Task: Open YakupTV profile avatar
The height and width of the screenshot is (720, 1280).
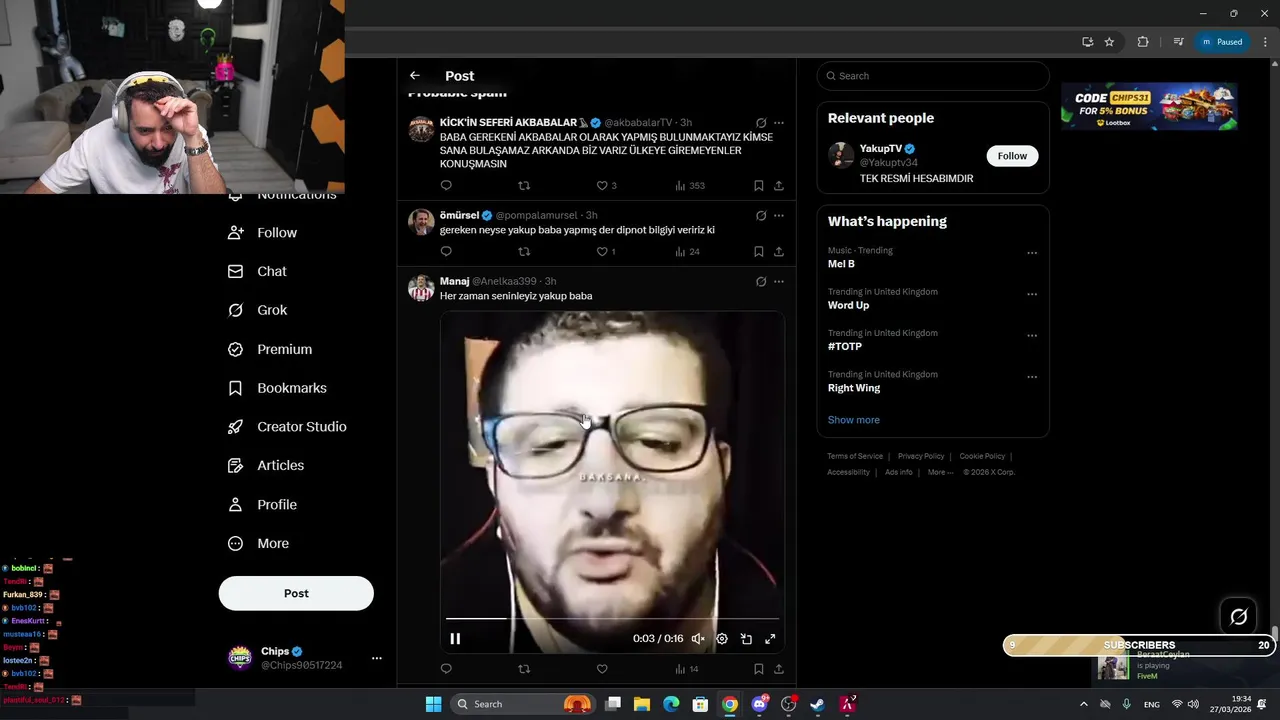Action: coord(841,155)
